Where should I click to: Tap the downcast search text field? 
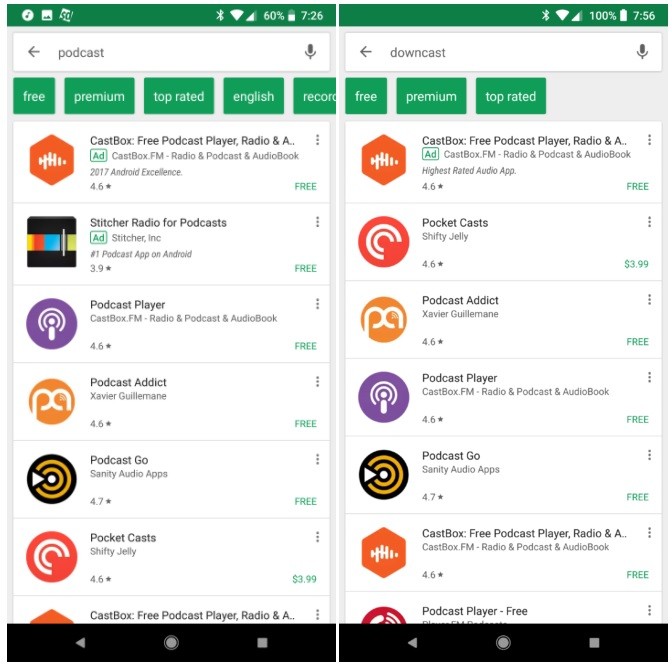pyautogui.click(x=503, y=52)
